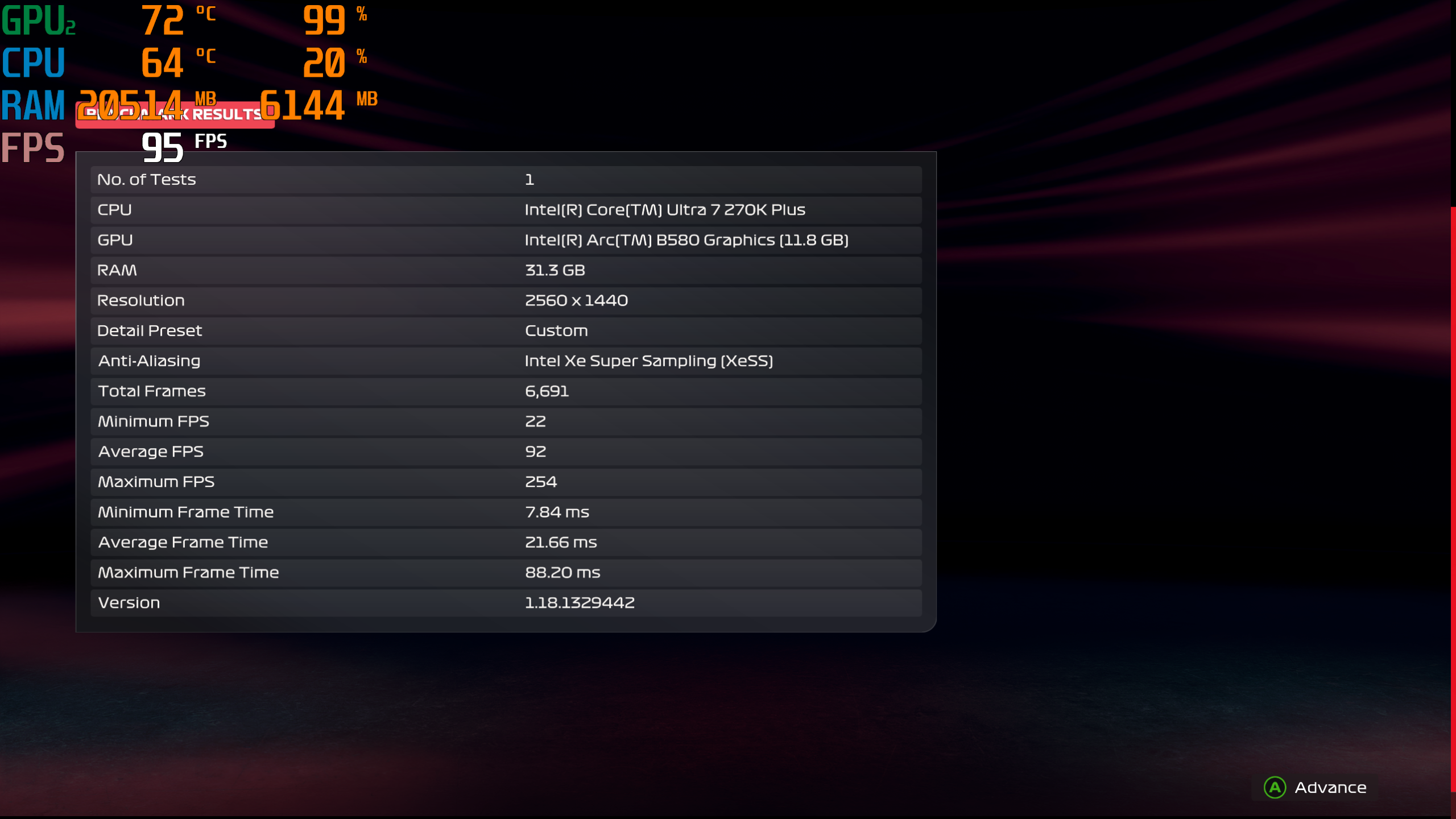Image resolution: width=1456 pixels, height=819 pixels.
Task: Select the CPU Intel Core Ultra row
Action: pos(505,210)
